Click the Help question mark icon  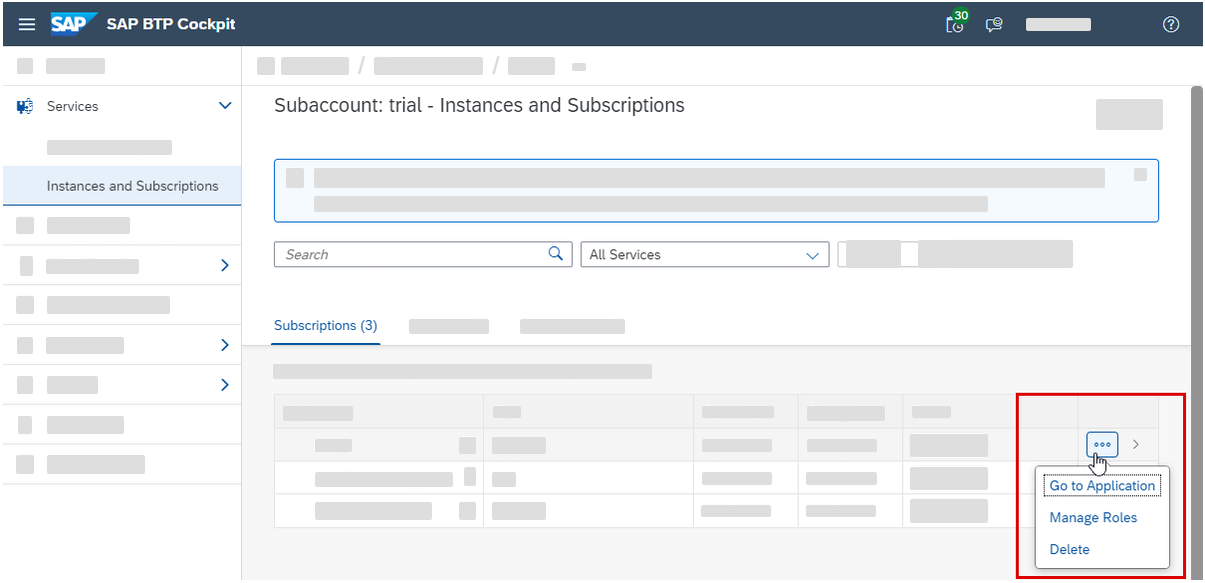click(x=1170, y=24)
